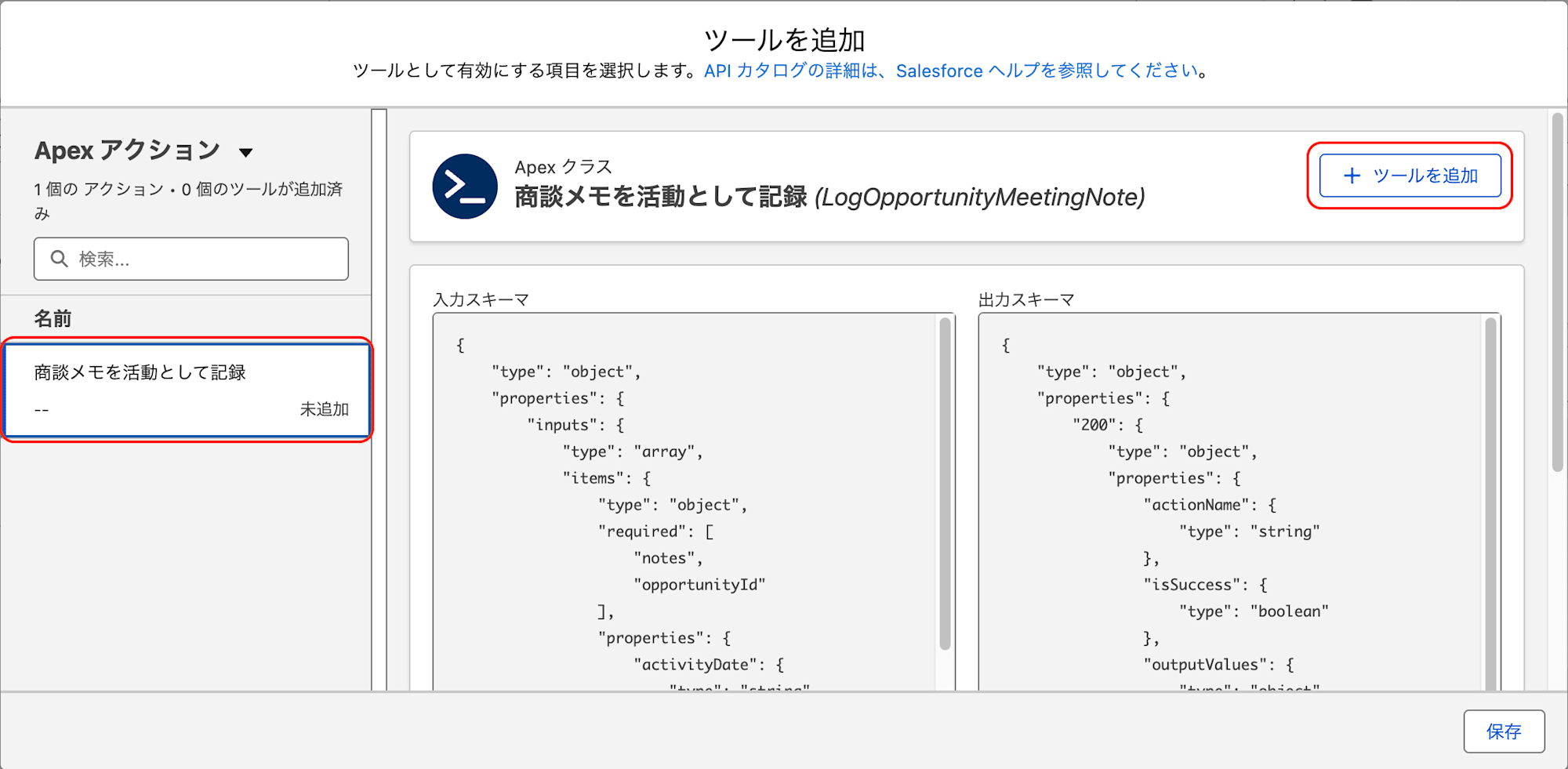Click the left panel divider scrollbar
This screenshot has height=769, width=1568.
(x=379, y=400)
